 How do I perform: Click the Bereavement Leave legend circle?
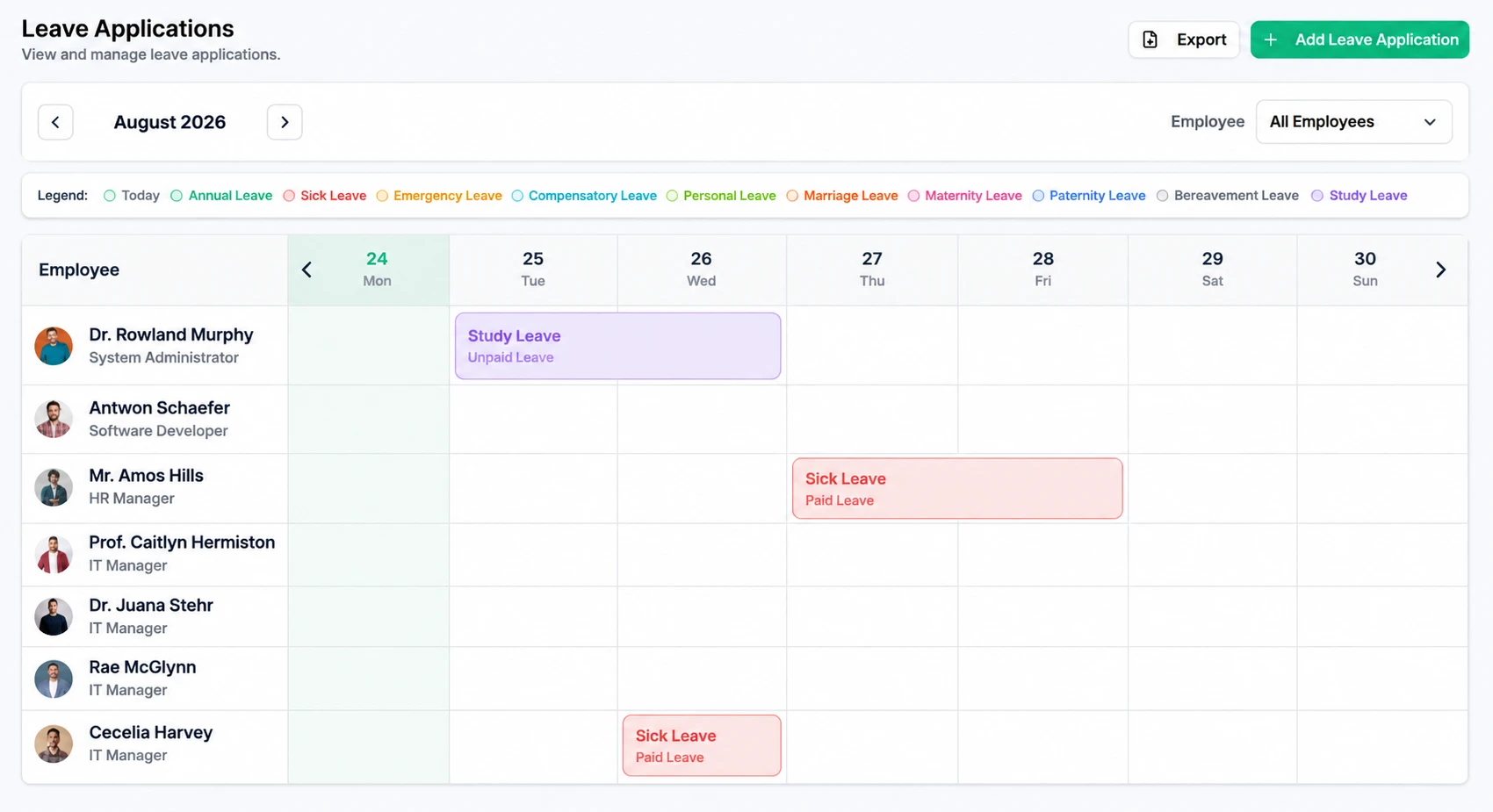pyautogui.click(x=1162, y=196)
